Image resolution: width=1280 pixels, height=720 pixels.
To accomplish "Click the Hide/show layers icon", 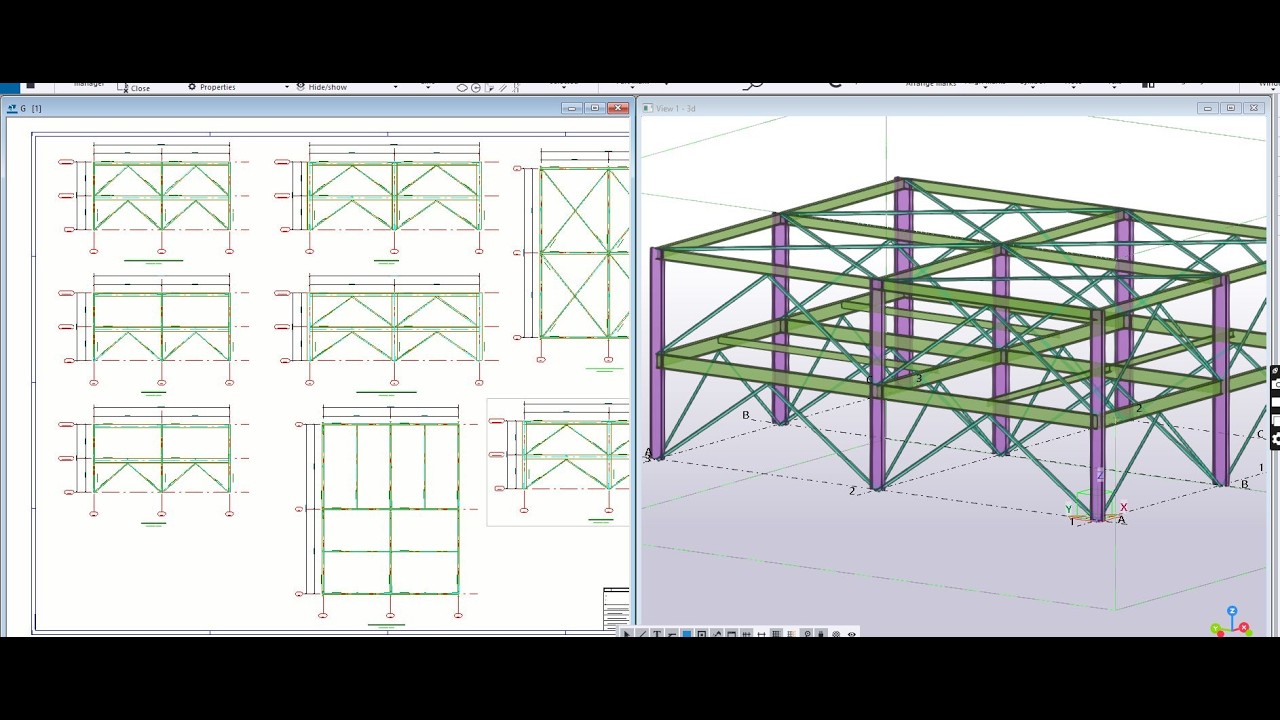I will 301,87.
